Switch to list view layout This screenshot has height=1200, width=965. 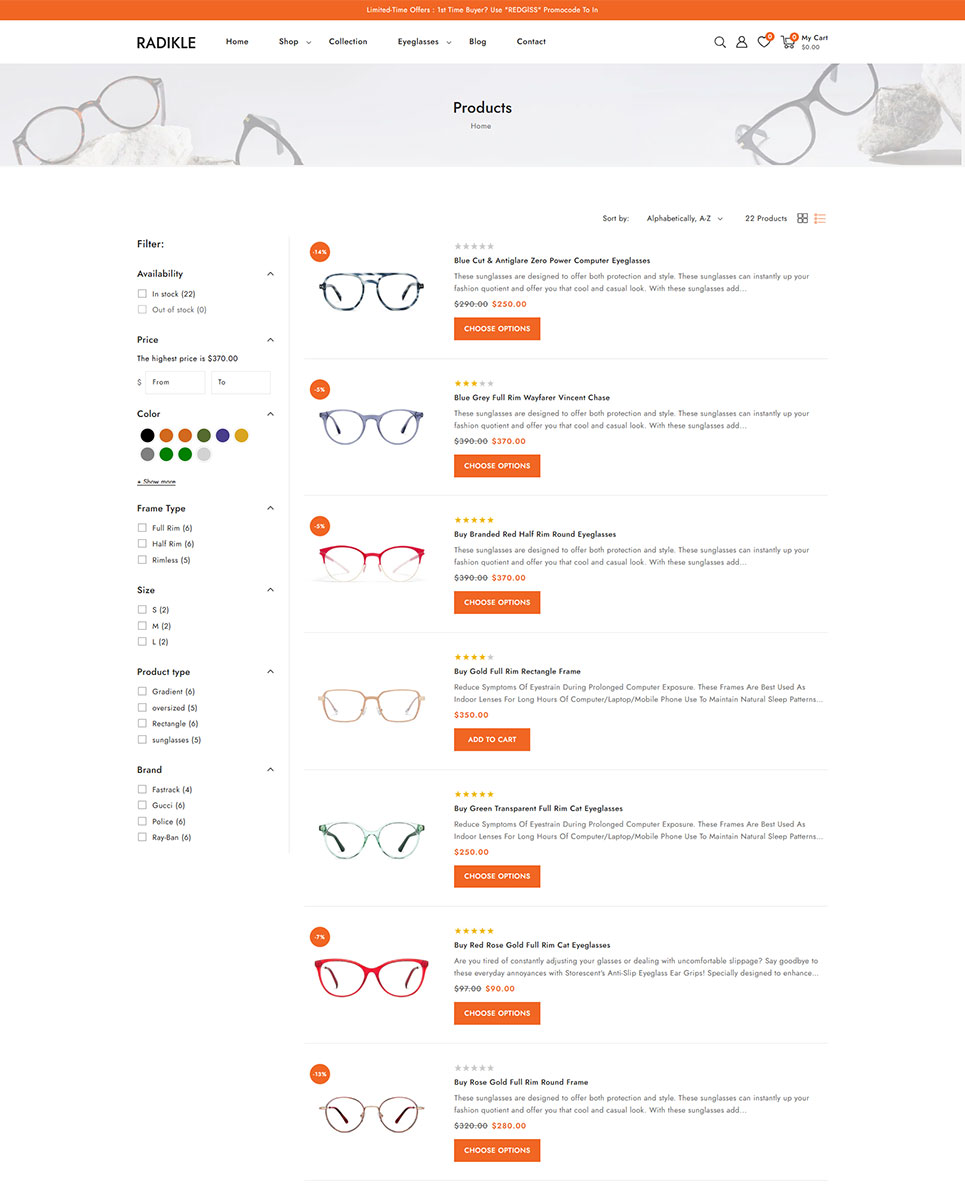pos(820,218)
